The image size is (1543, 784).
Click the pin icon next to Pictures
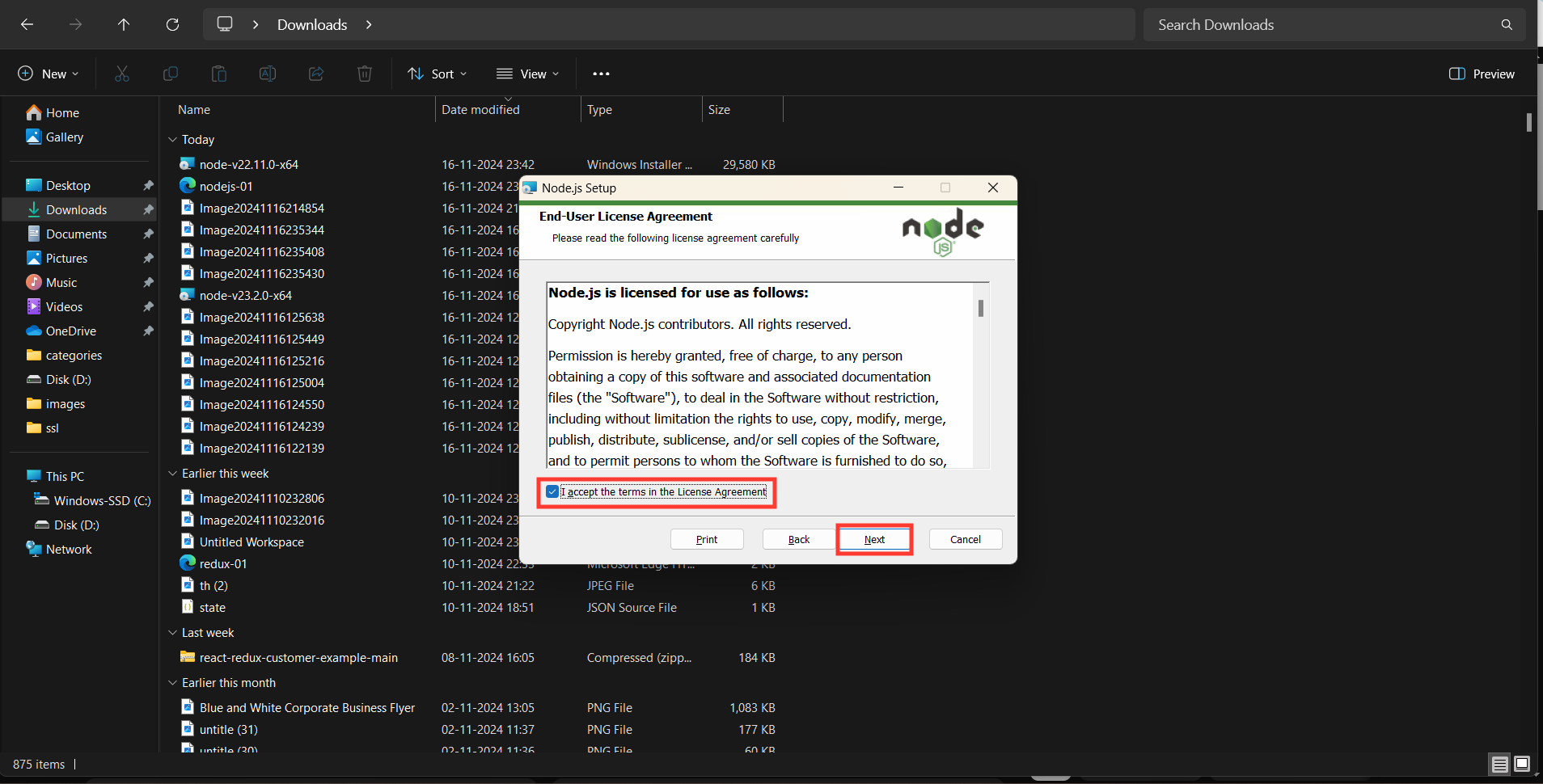148,258
